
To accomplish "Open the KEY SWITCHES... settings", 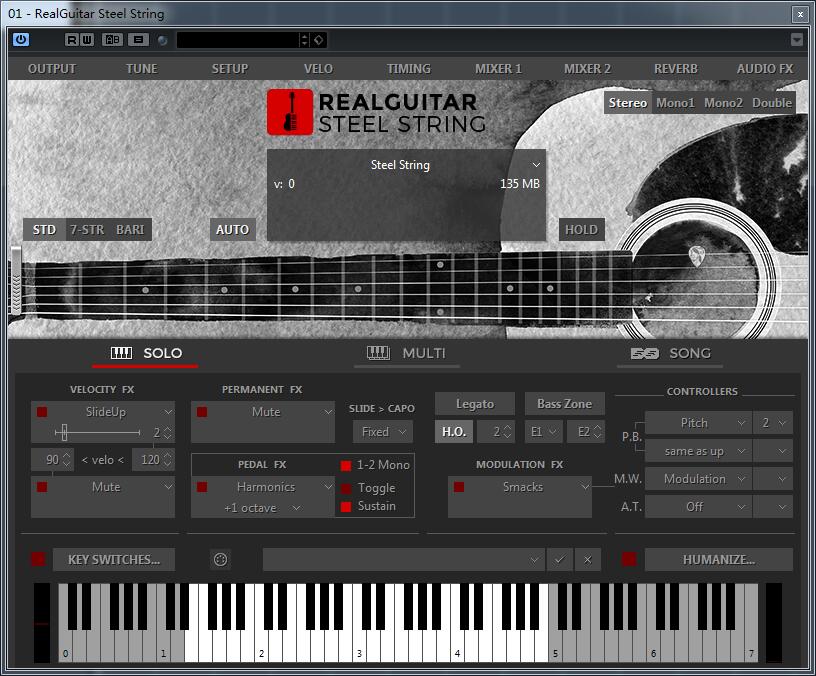I will pyautogui.click(x=114, y=559).
